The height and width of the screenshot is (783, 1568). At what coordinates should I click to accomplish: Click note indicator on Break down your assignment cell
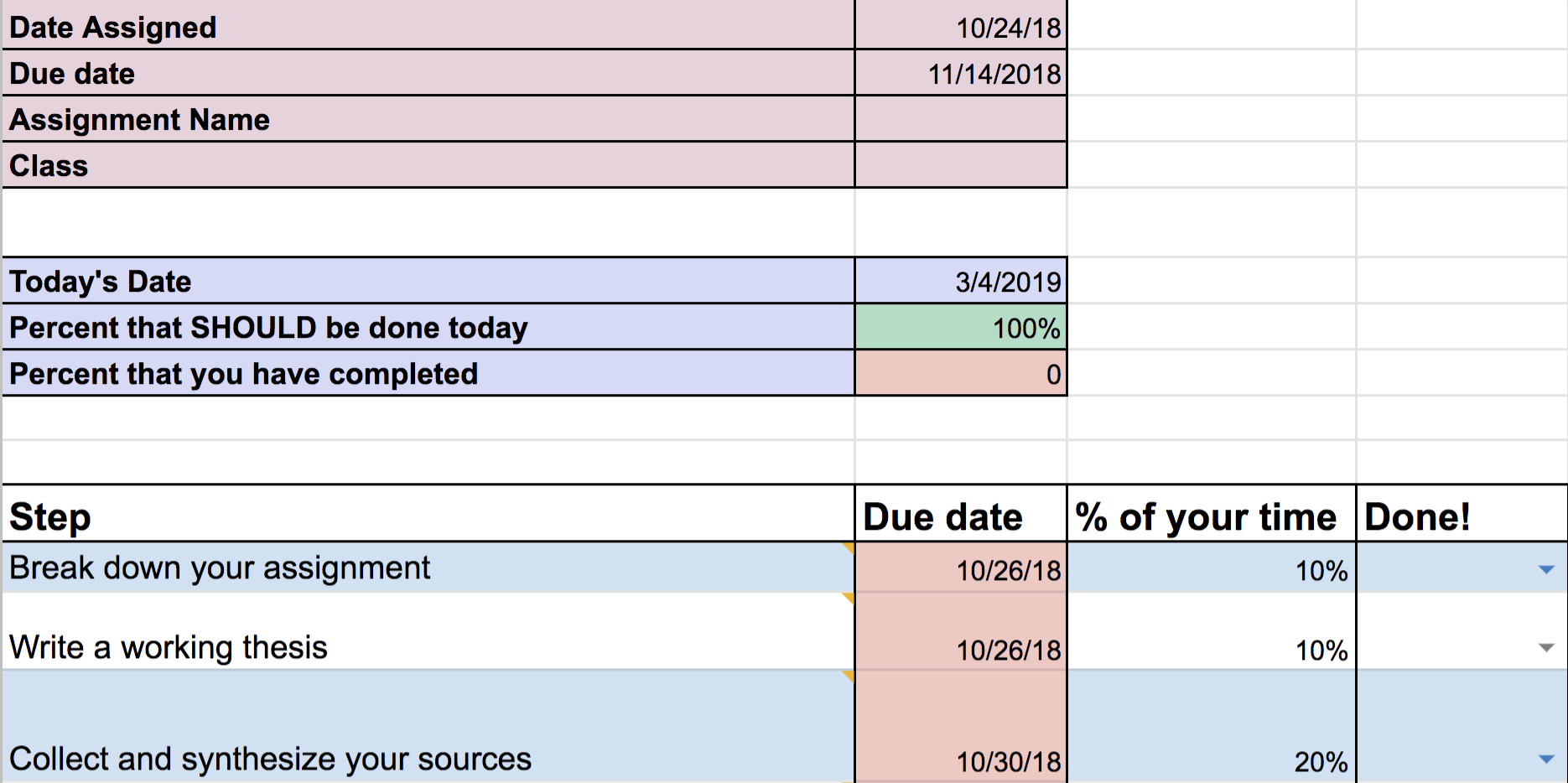pyautogui.click(x=849, y=548)
